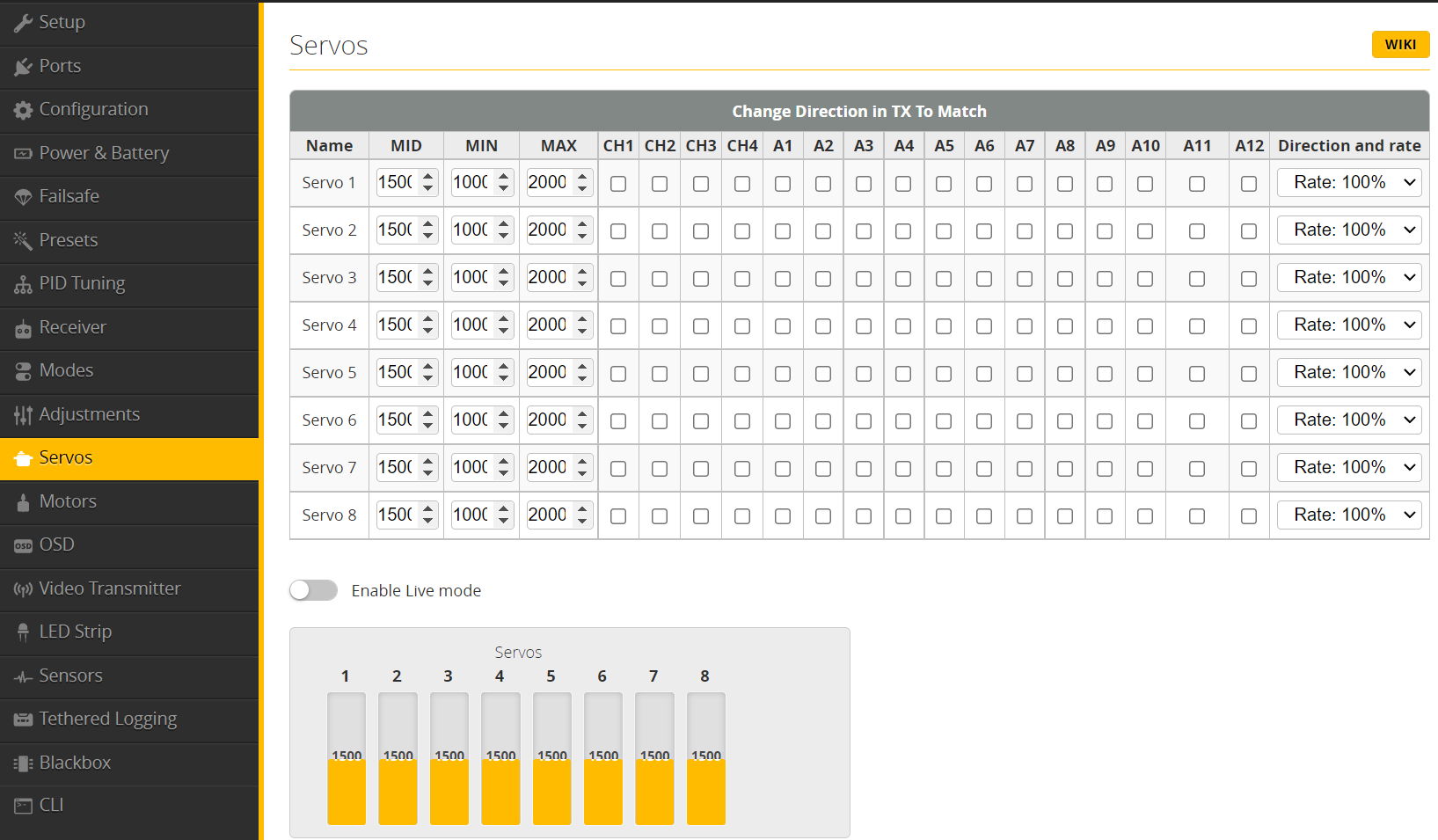Click the Setup wrench icon
Image resolution: width=1438 pixels, height=840 pixels.
coord(23,23)
